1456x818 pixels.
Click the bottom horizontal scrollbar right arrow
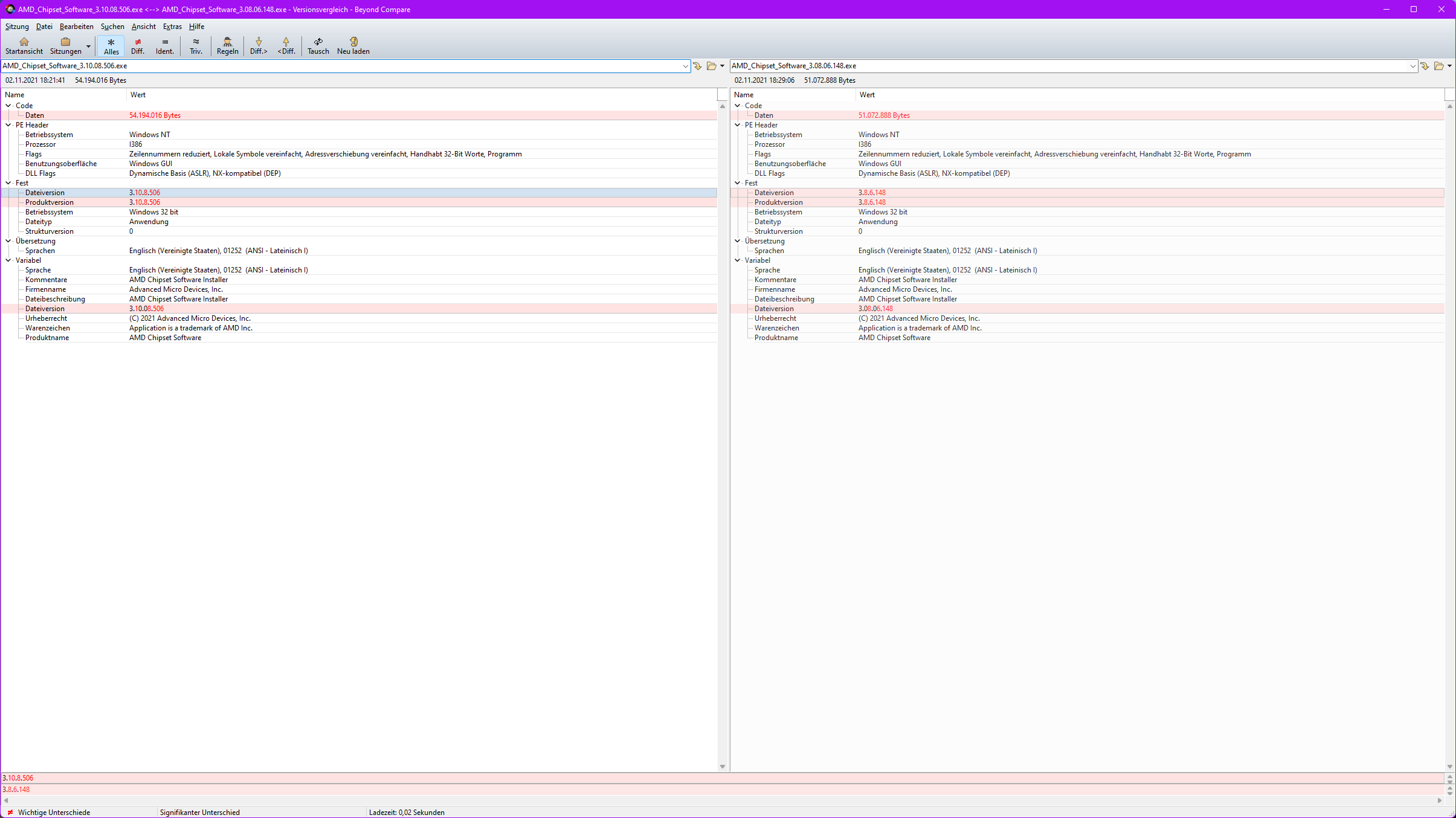(x=1440, y=800)
